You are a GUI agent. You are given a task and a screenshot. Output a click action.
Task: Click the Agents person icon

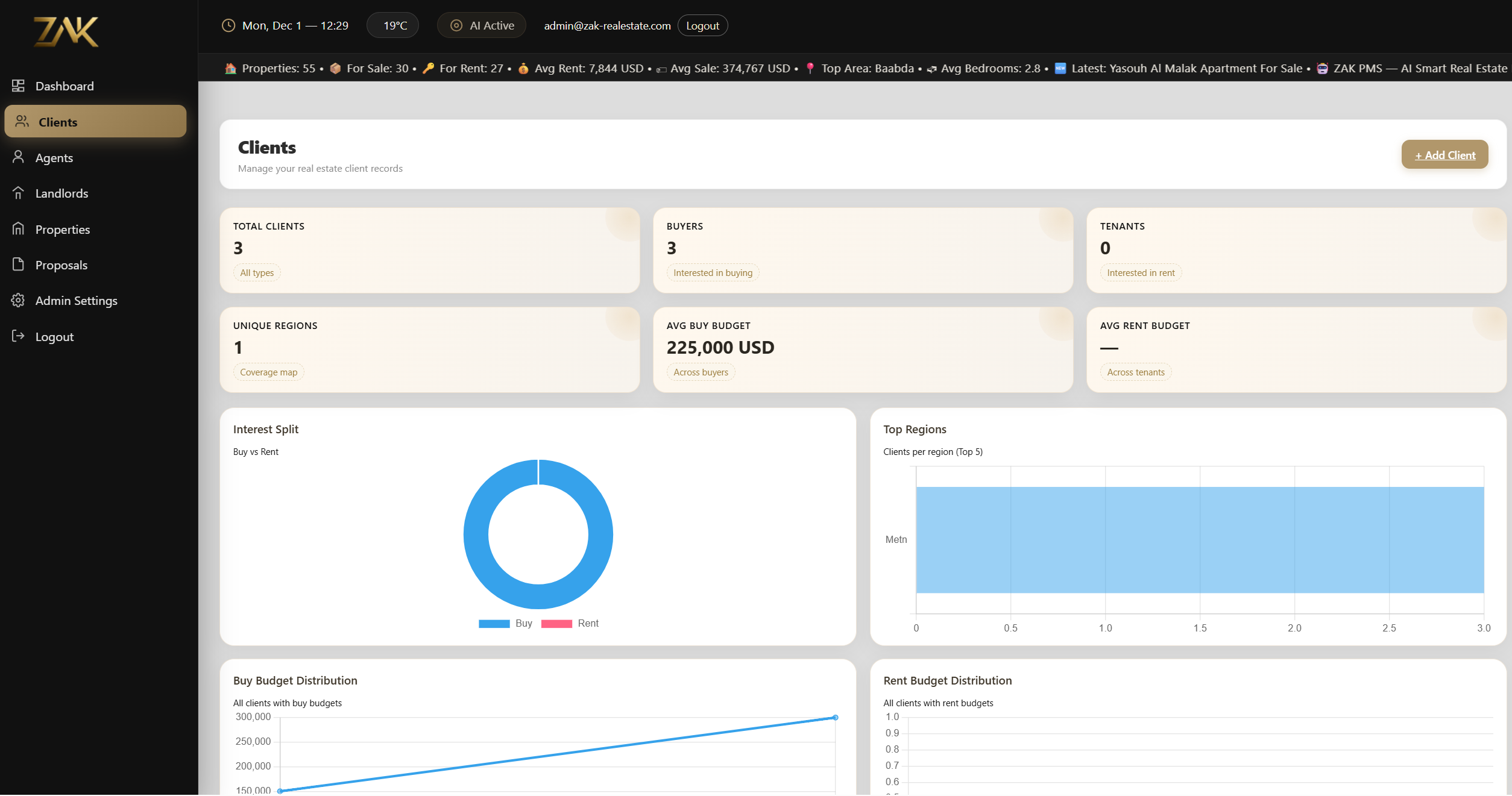pyautogui.click(x=18, y=157)
